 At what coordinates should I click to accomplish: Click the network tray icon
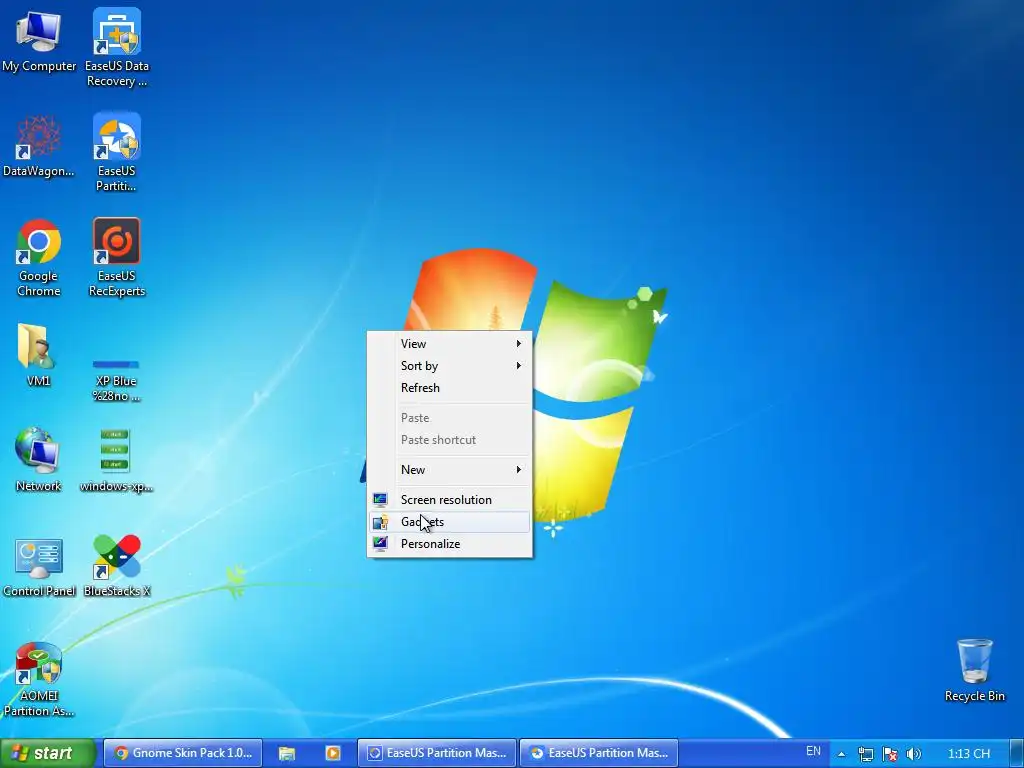[x=865, y=754]
